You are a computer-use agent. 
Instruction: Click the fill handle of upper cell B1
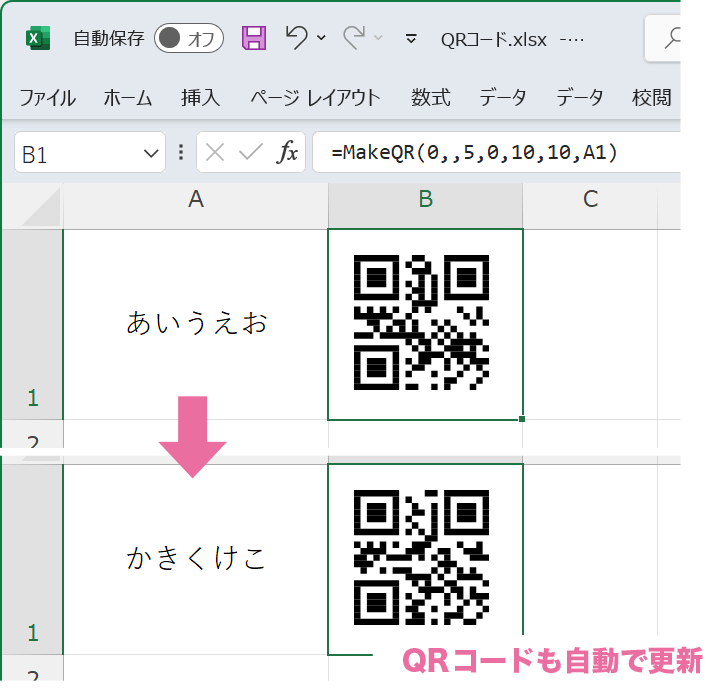point(522,419)
